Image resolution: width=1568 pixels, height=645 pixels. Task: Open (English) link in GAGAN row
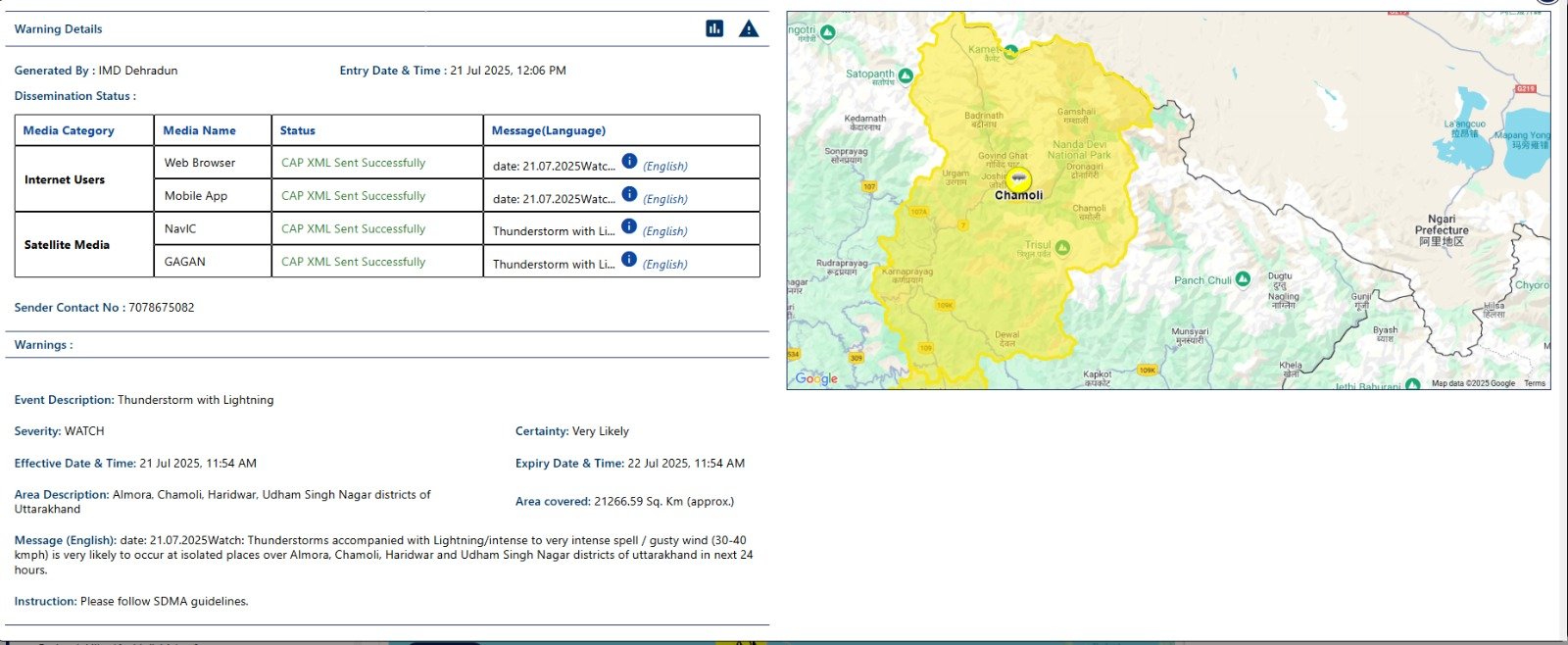(665, 265)
